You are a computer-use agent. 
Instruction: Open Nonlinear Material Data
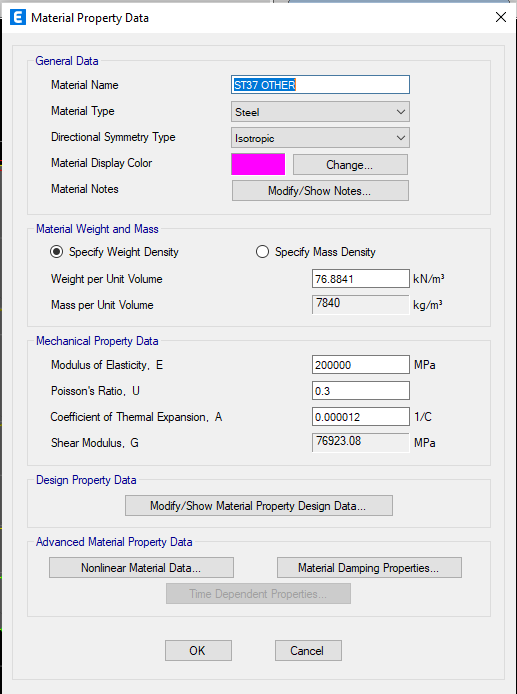point(141,567)
